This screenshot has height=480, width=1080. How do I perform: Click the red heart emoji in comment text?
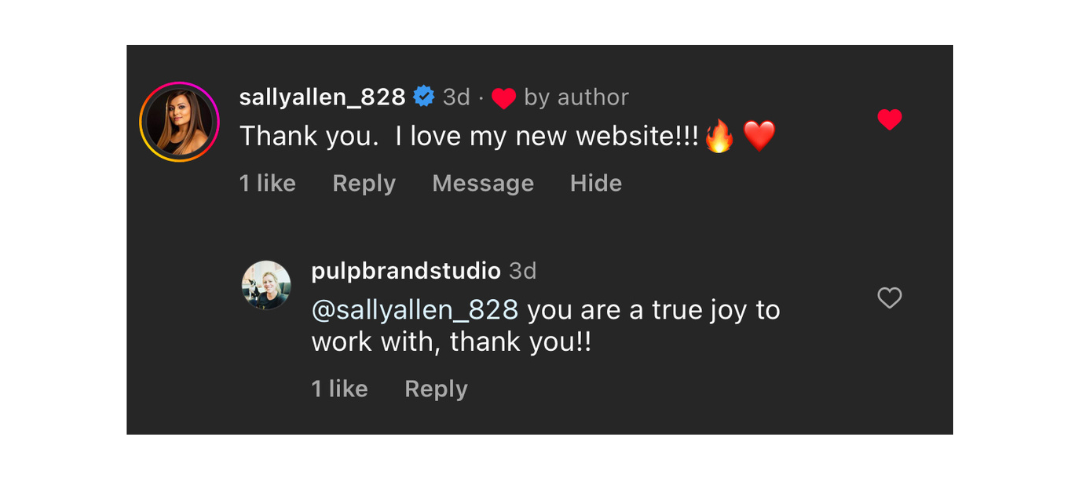pyautogui.click(x=760, y=137)
